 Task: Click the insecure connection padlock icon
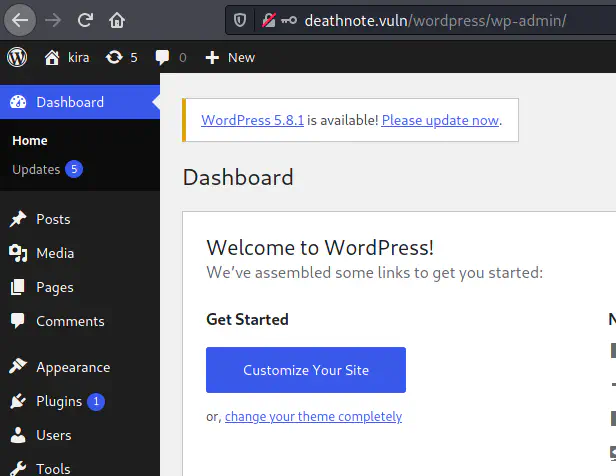[x=268, y=20]
